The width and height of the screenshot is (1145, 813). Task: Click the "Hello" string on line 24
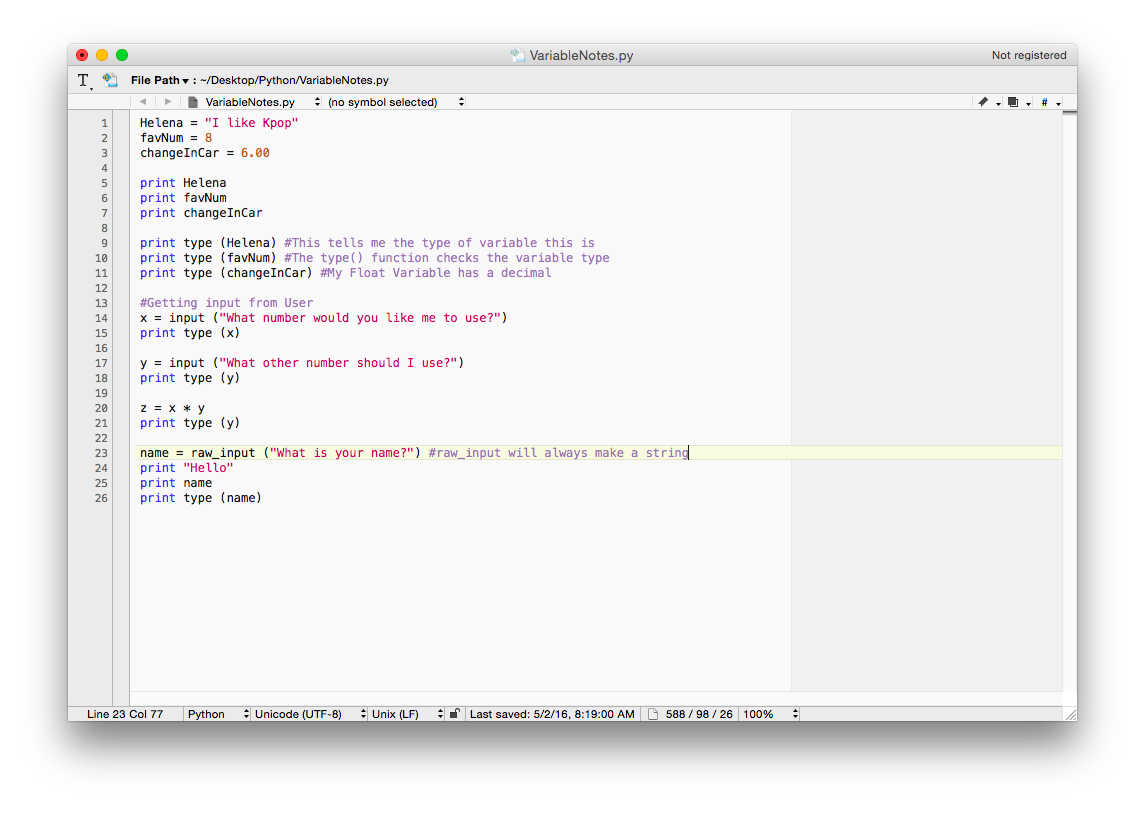[x=208, y=467]
